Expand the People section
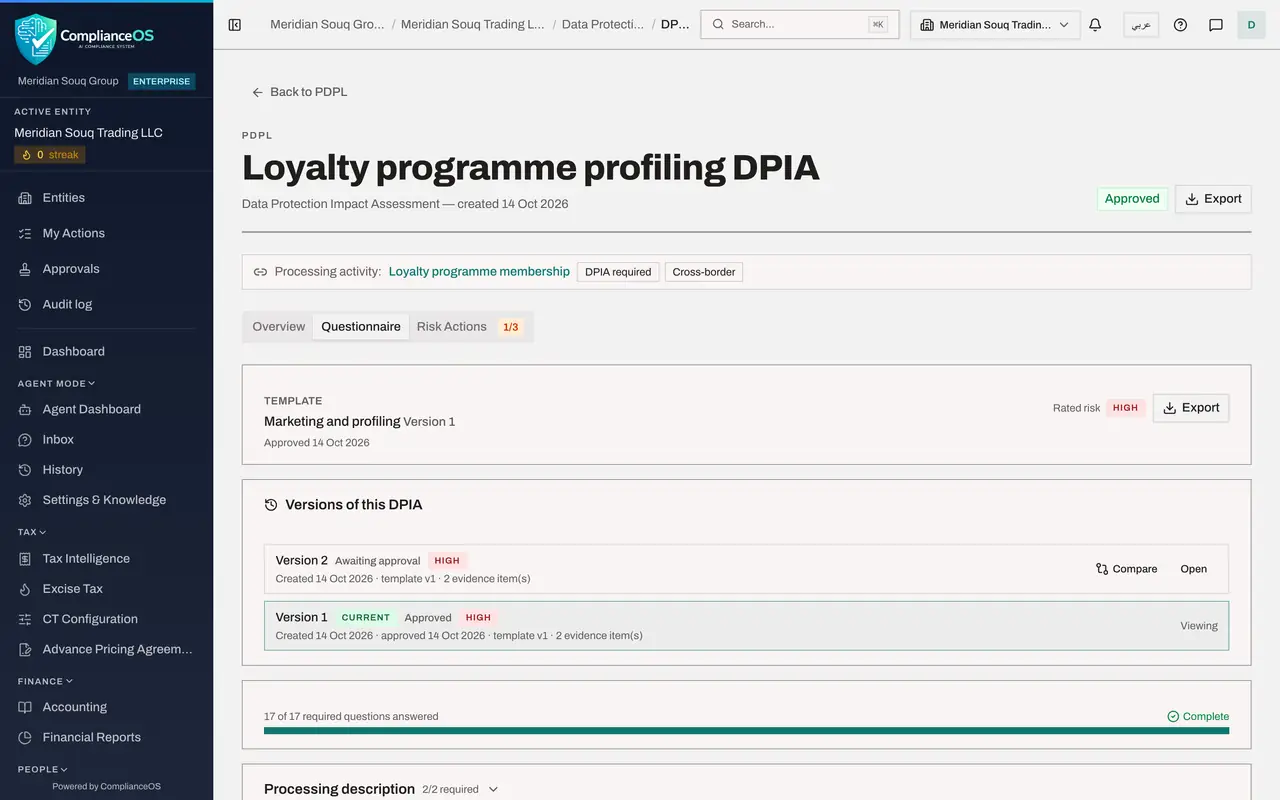 coord(42,769)
